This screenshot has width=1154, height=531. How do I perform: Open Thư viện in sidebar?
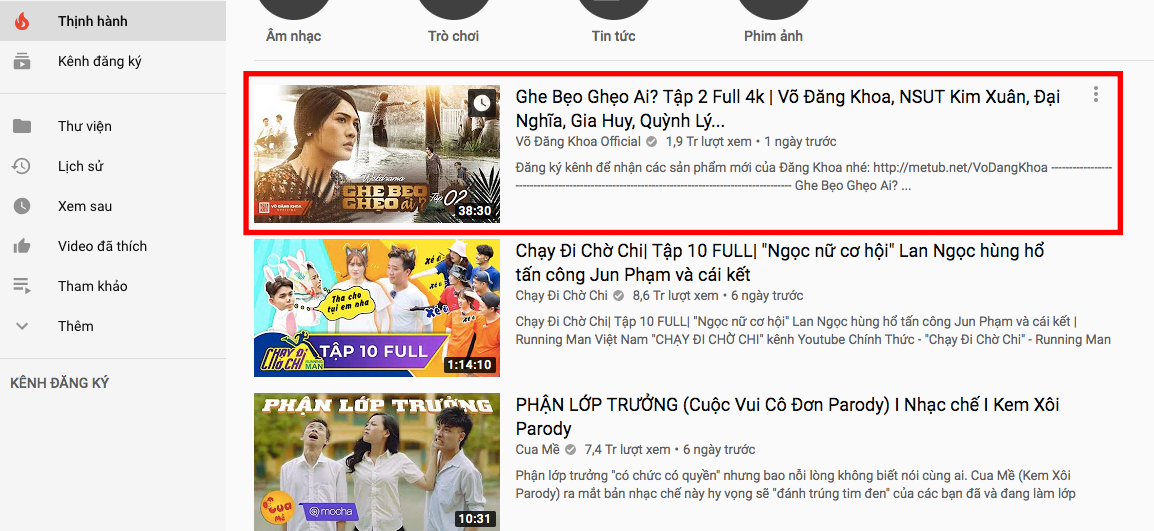coord(113,126)
